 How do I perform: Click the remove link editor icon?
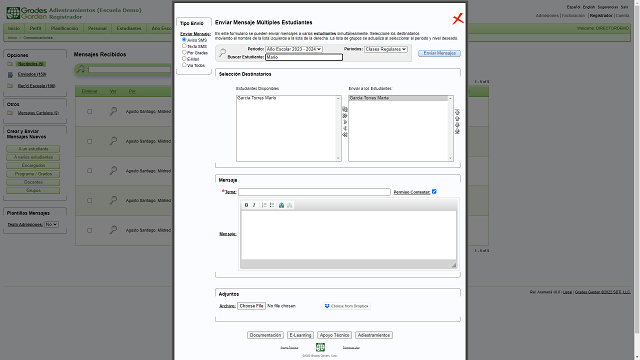[x=289, y=205]
